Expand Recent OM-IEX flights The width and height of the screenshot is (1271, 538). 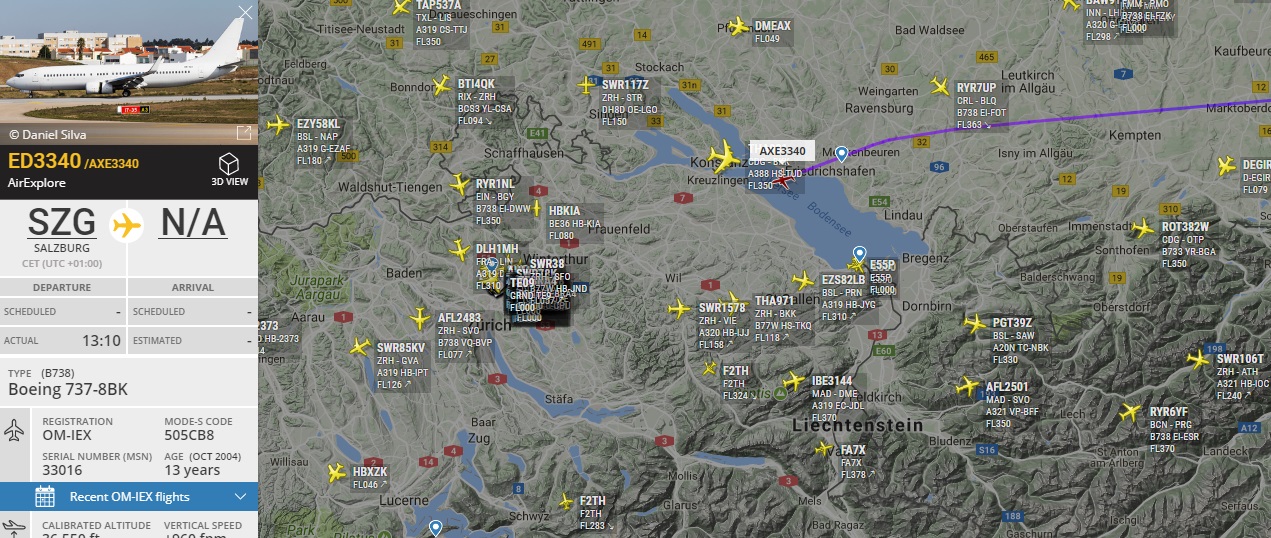(x=129, y=497)
